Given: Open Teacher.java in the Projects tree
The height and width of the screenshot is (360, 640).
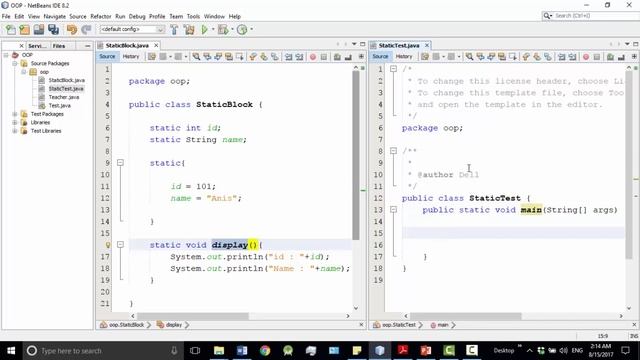Looking at the screenshot, I should (x=64, y=97).
